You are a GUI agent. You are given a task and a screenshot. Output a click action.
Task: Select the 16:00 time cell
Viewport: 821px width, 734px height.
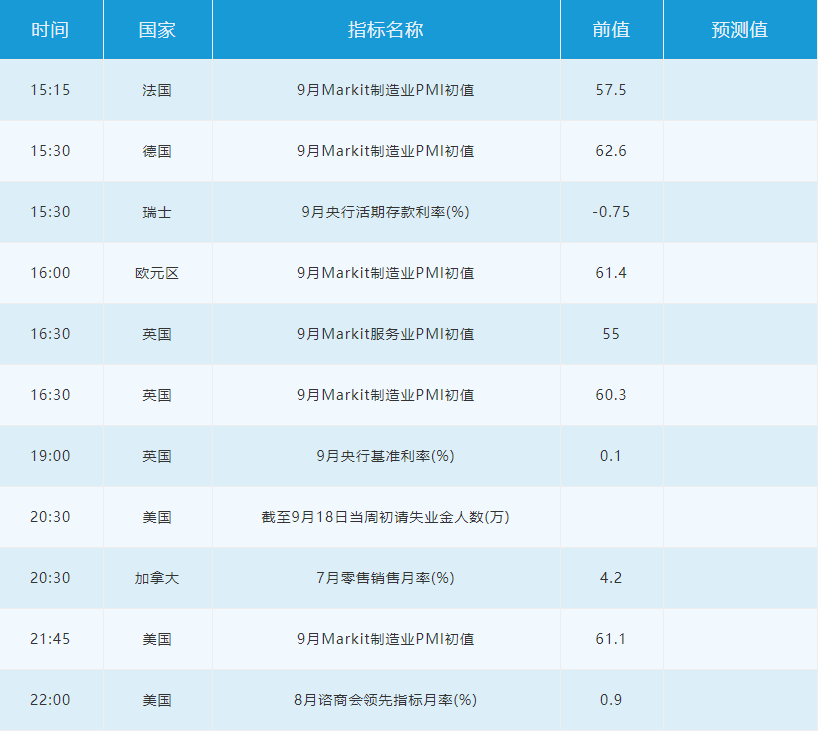point(50,273)
